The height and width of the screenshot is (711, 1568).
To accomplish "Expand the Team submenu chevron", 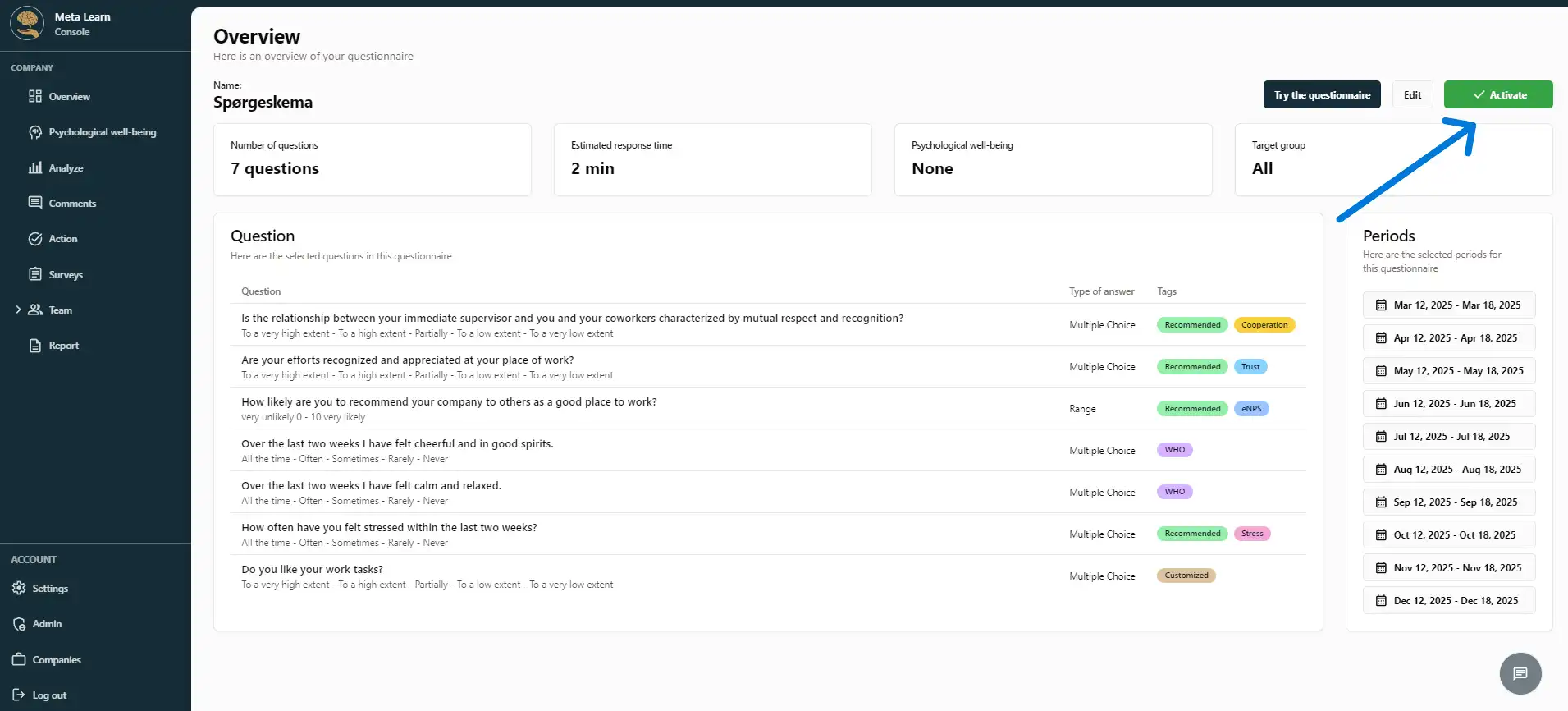I will click(x=18, y=310).
